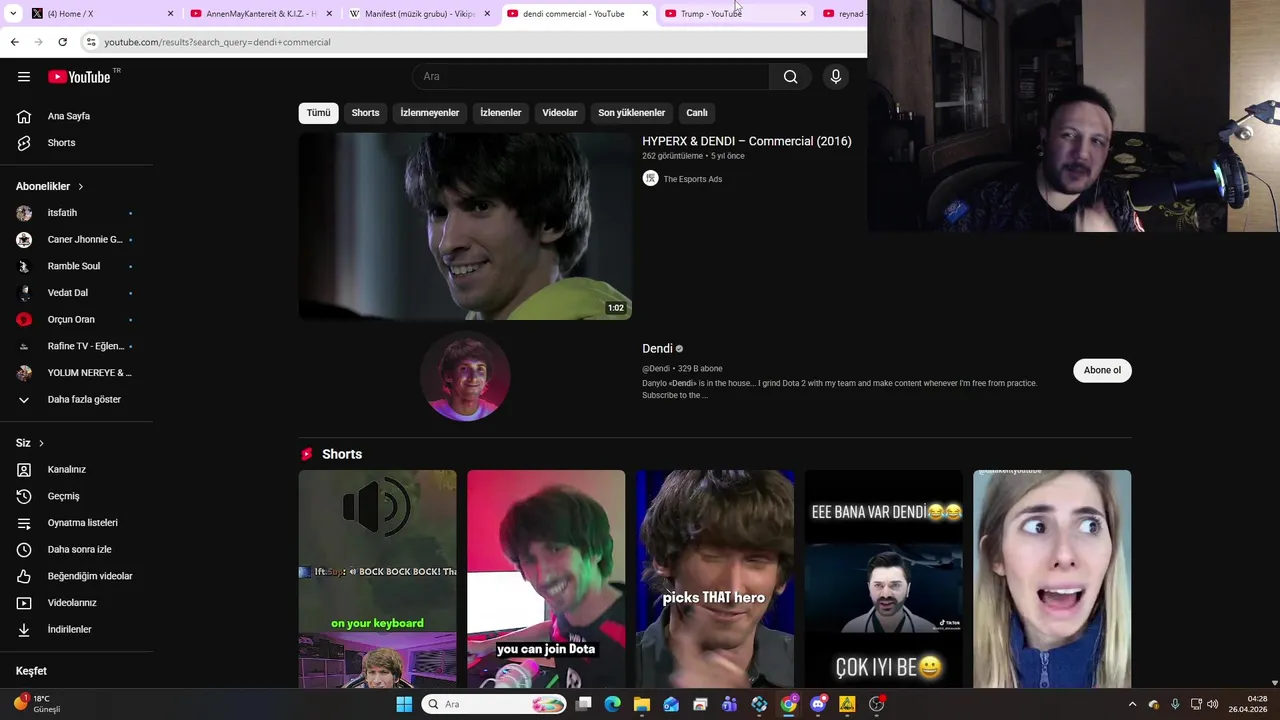Start voice search with microphone icon
Screen dimensions: 1280x720
tap(836, 77)
